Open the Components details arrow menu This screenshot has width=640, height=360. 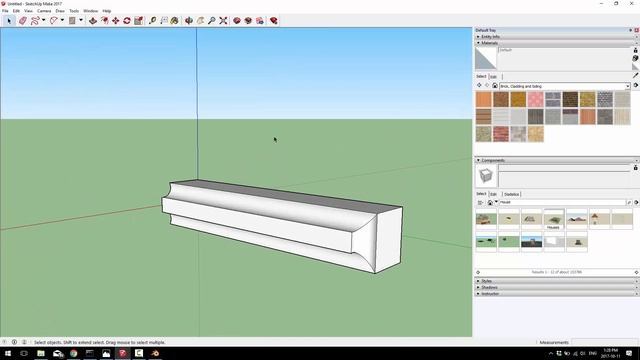click(x=636, y=202)
